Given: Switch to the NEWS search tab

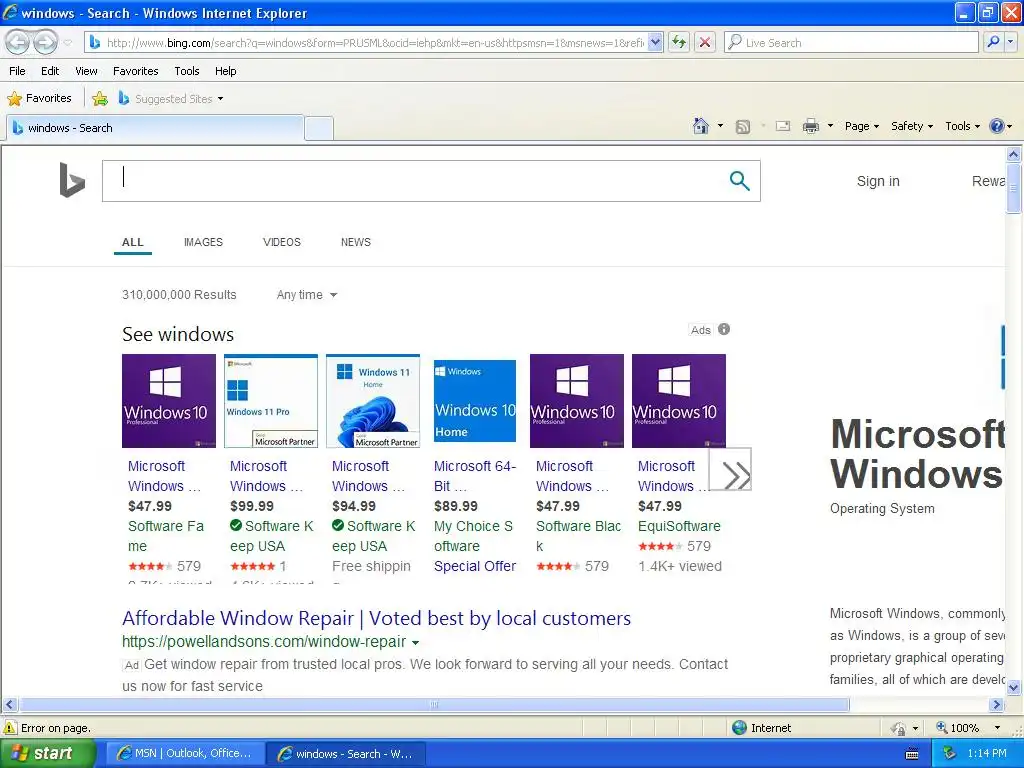Looking at the screenshot, I should pos(355,242).
